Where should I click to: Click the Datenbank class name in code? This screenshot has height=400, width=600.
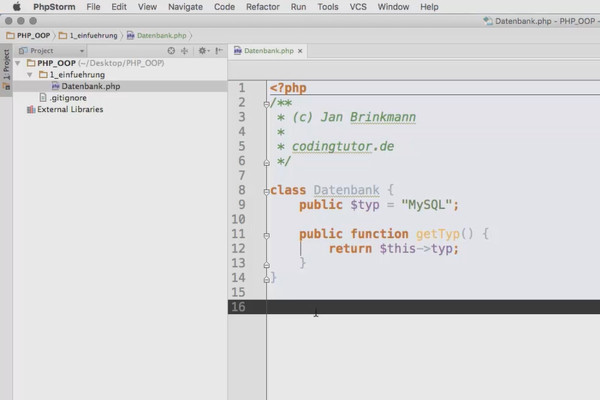(346, 190)
